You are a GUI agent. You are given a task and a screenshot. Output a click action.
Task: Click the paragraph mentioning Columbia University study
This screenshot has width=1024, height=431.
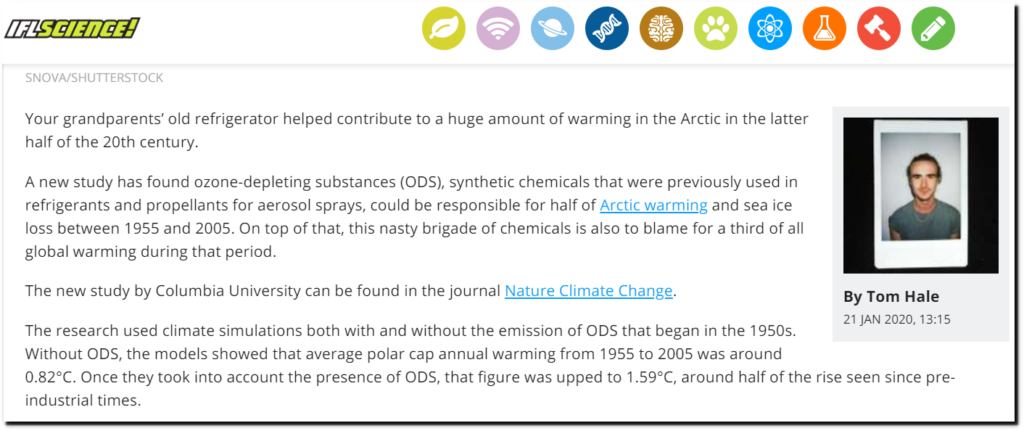tap(351, 291)
